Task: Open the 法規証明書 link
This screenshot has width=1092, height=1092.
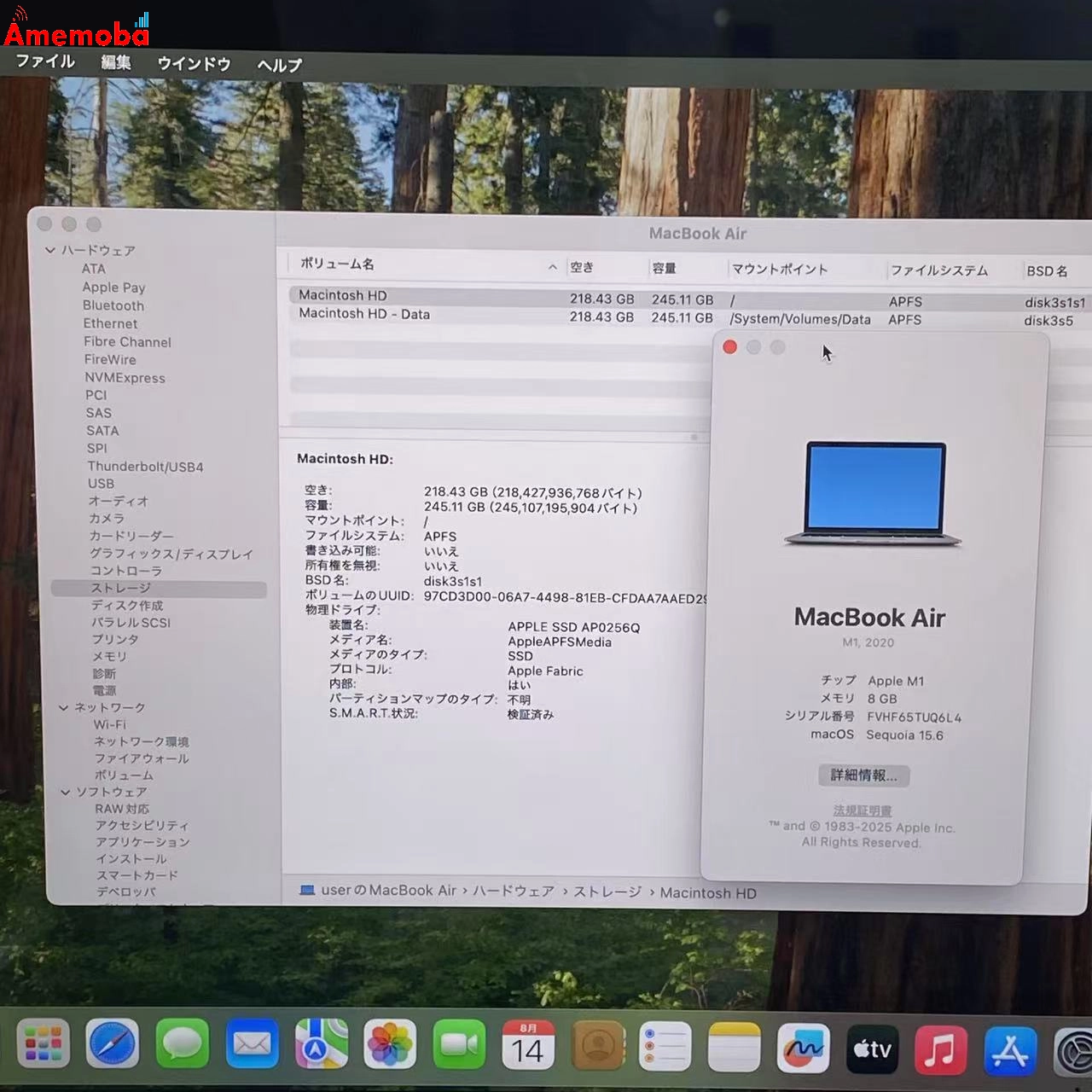Action: click(861, 810)
